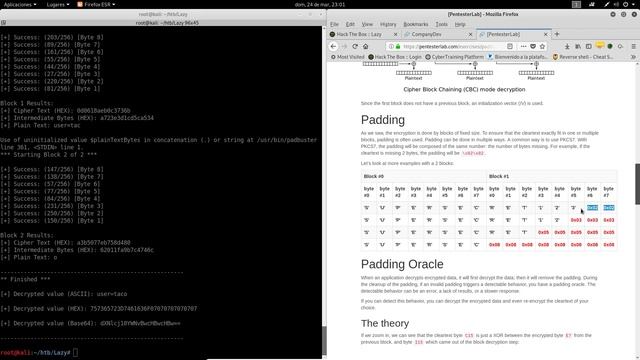Click terminal text Block 2 Results
This screenshot has width=640, height=360.
[27, 235]
